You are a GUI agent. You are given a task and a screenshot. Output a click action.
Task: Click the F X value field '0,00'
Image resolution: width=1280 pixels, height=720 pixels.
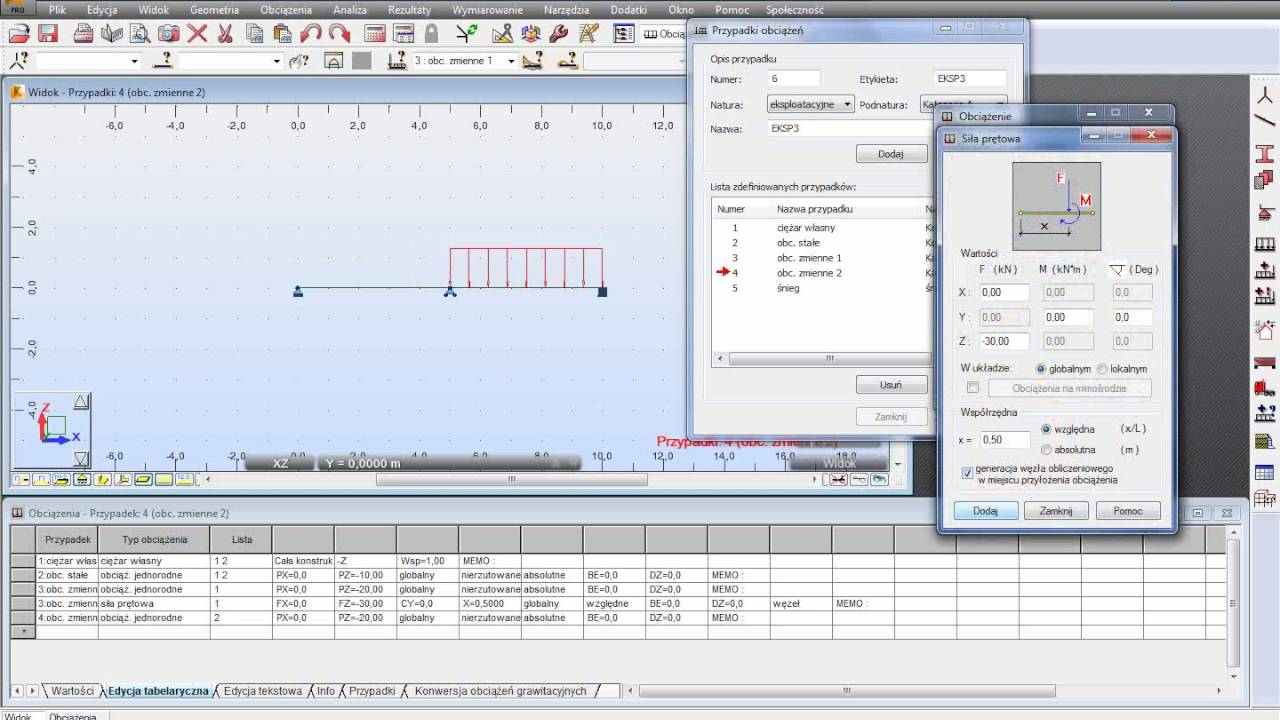[x=1003, y=292]
